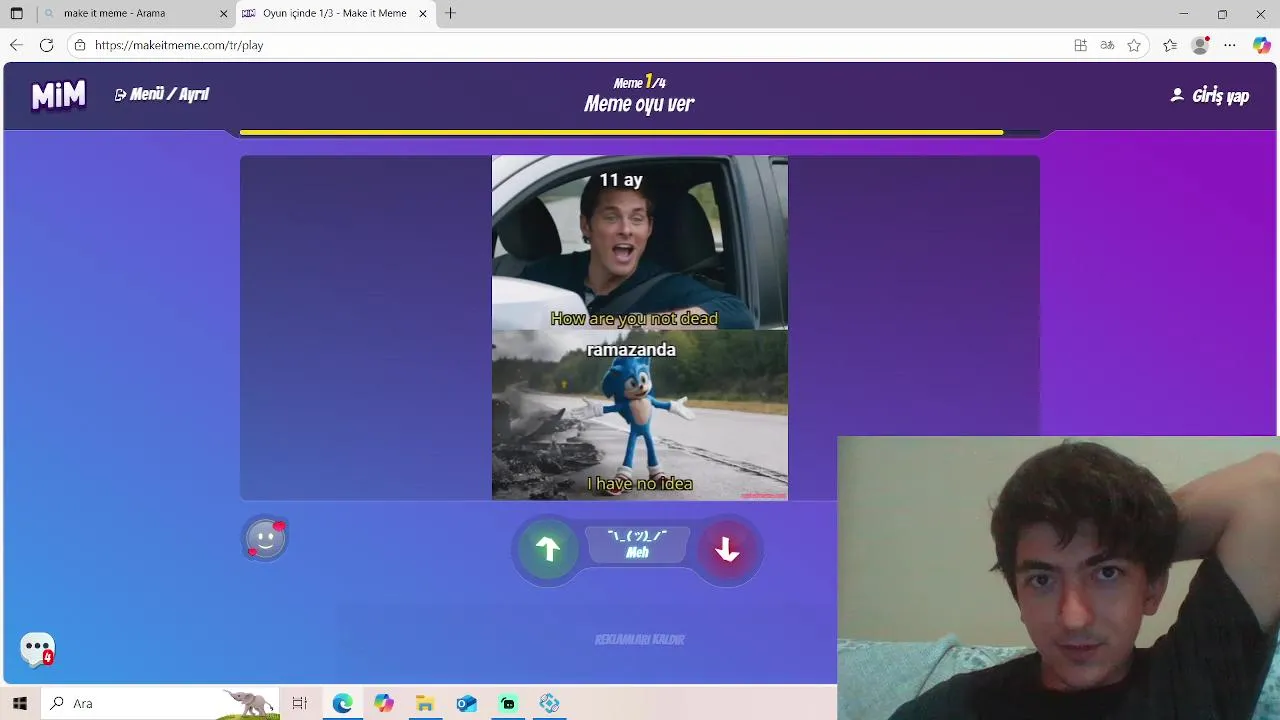Open Task View on taskbar
This screenshot has height=720, width=1280.
pos(299,703)
